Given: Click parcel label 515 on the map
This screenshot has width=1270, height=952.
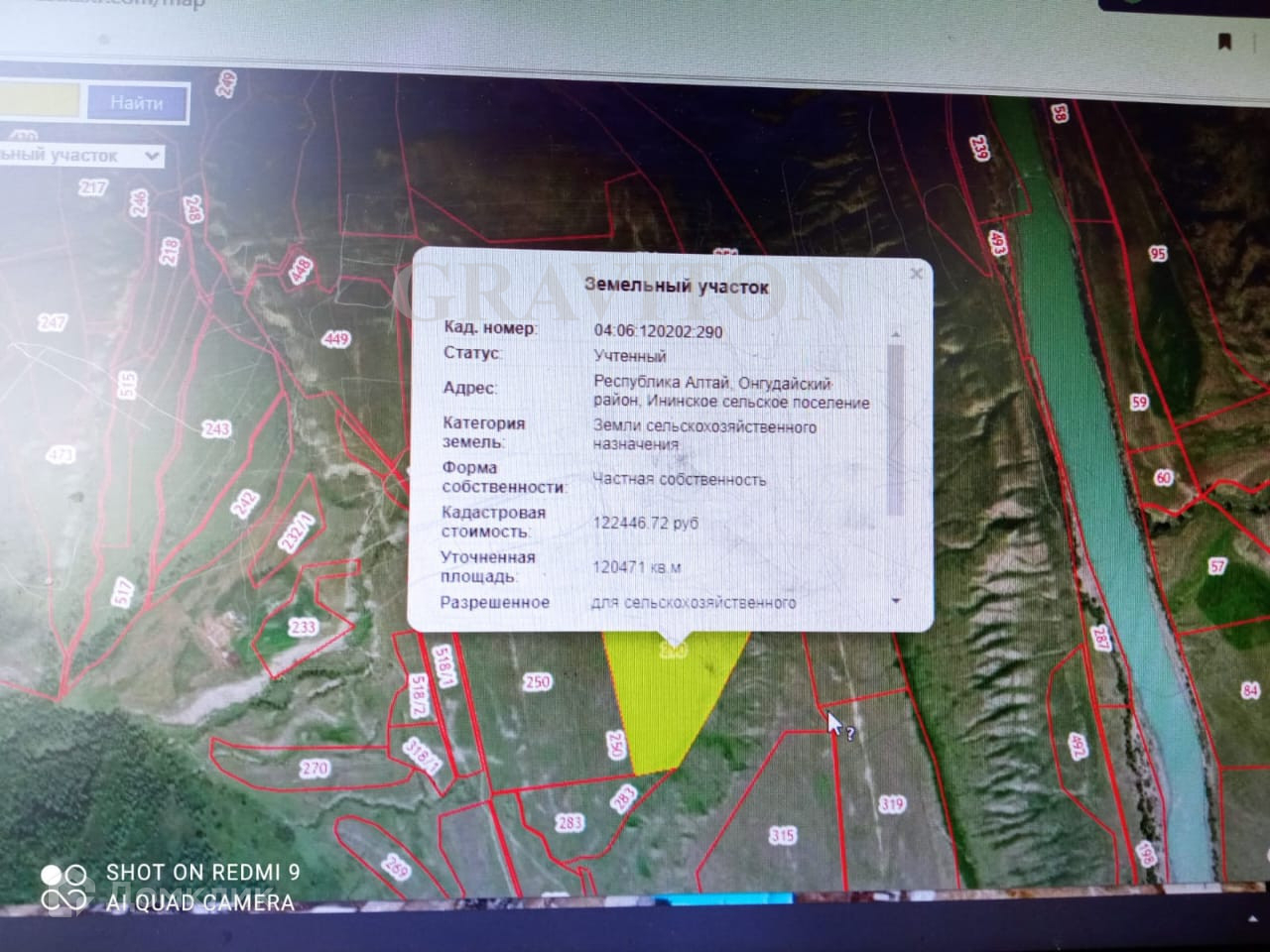Looking at the screenshot, I should click(126, 385).
